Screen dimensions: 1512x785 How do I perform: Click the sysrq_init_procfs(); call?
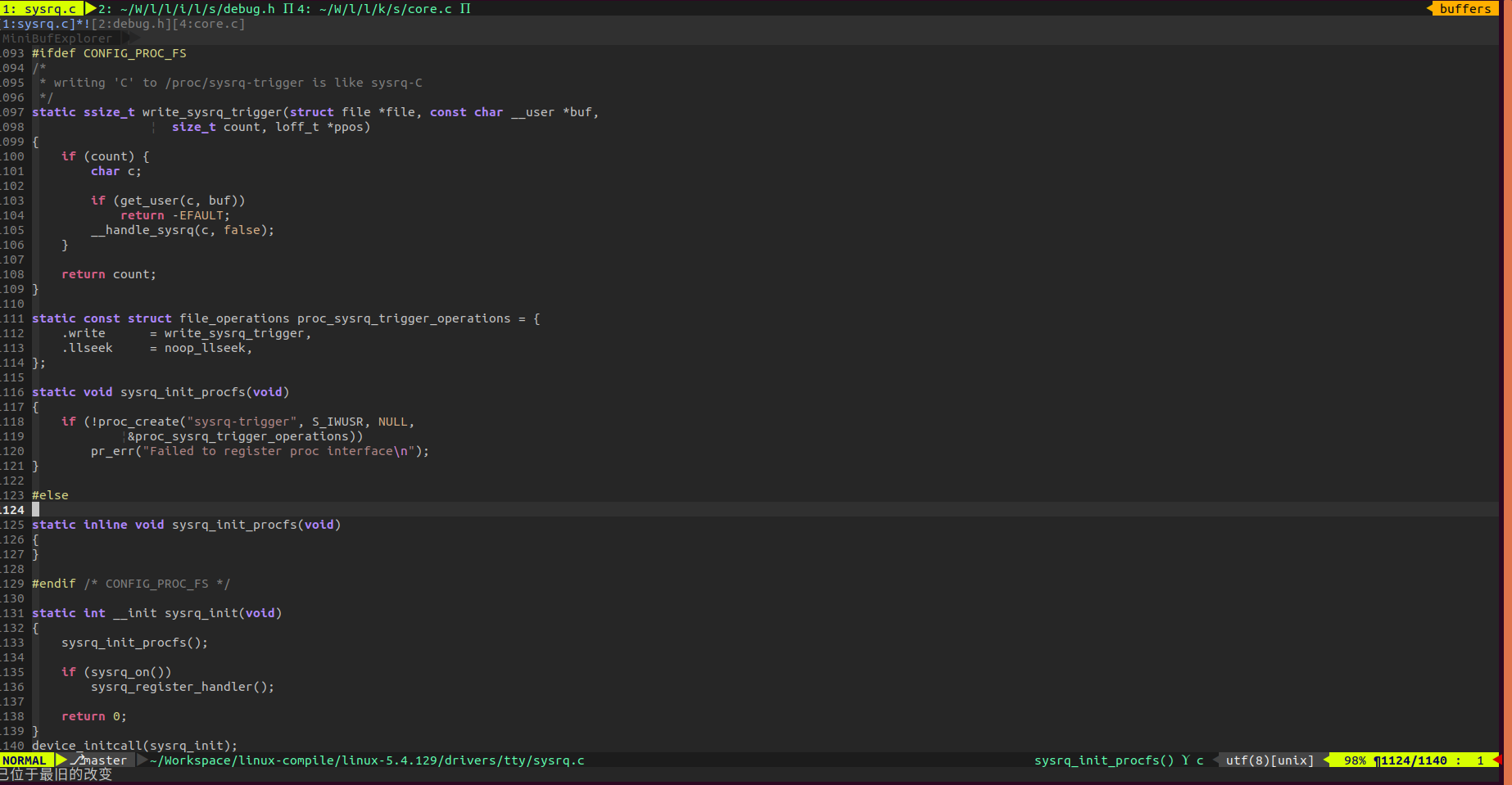(134, 643)
